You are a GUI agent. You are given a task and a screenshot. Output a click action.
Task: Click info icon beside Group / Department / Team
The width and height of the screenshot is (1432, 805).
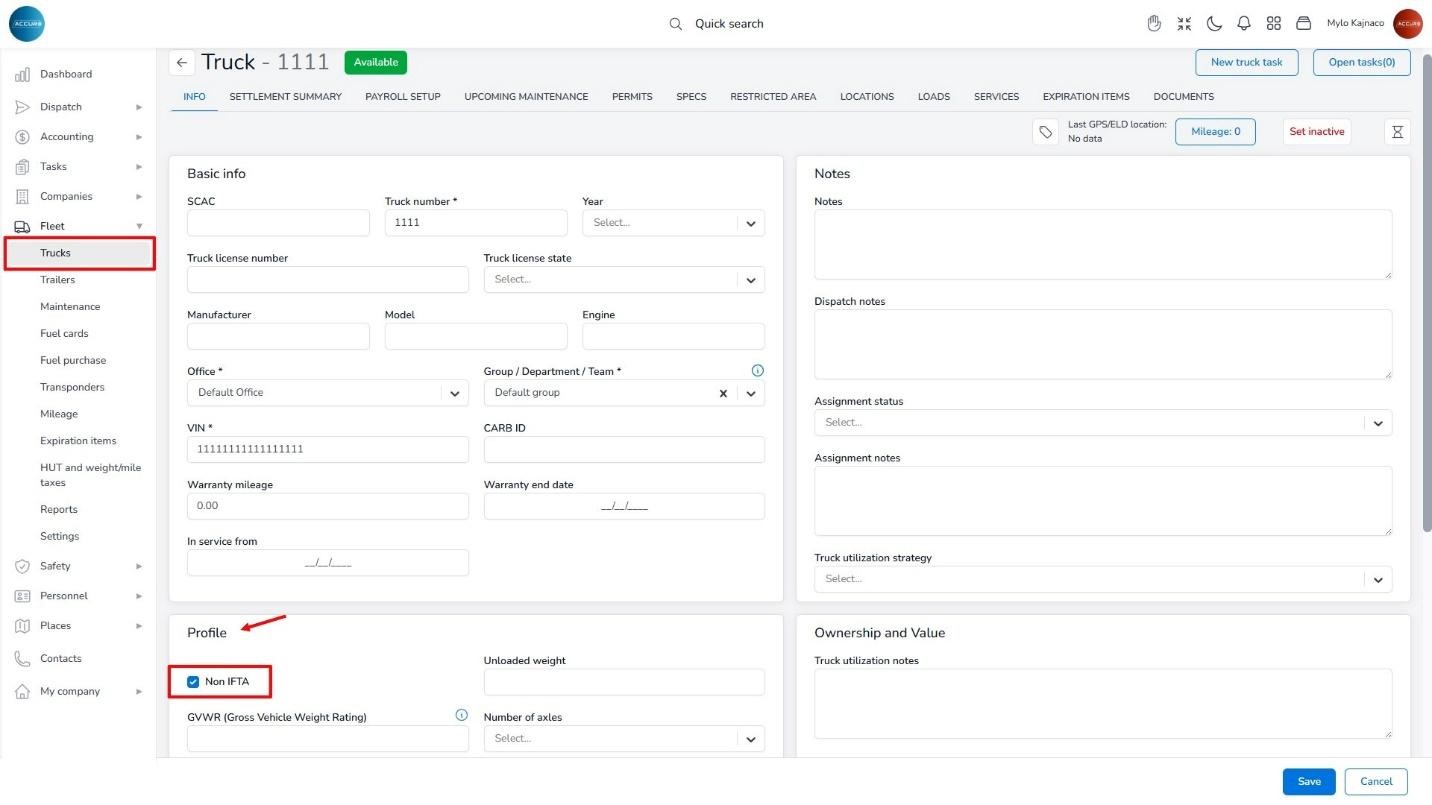click(x=757, y=371)
